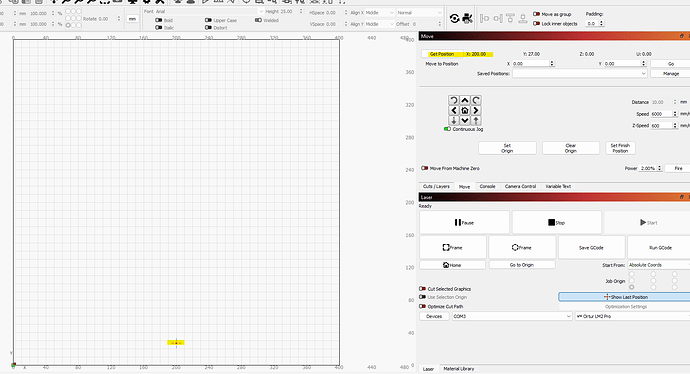Click the dock-bottom arrangement icon

pyautogui.click(x=523, y=18)
